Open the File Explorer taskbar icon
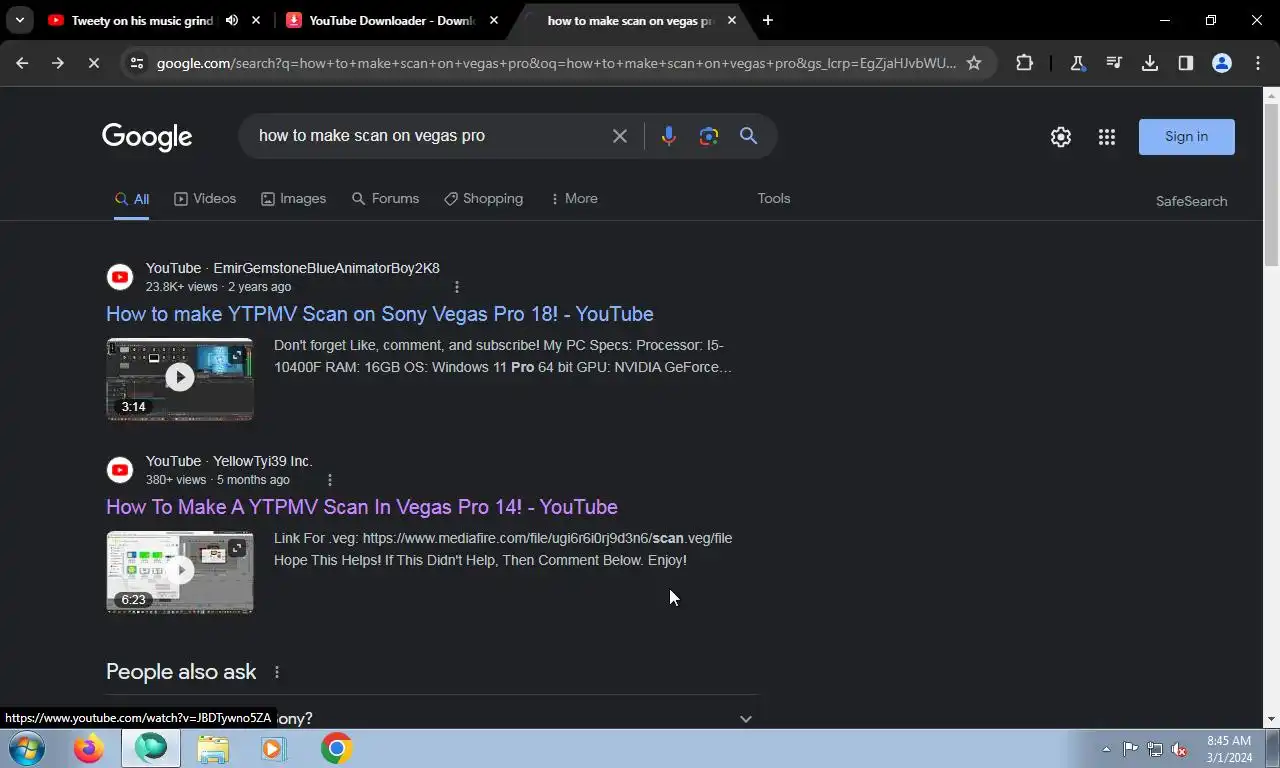 point(212,748)
